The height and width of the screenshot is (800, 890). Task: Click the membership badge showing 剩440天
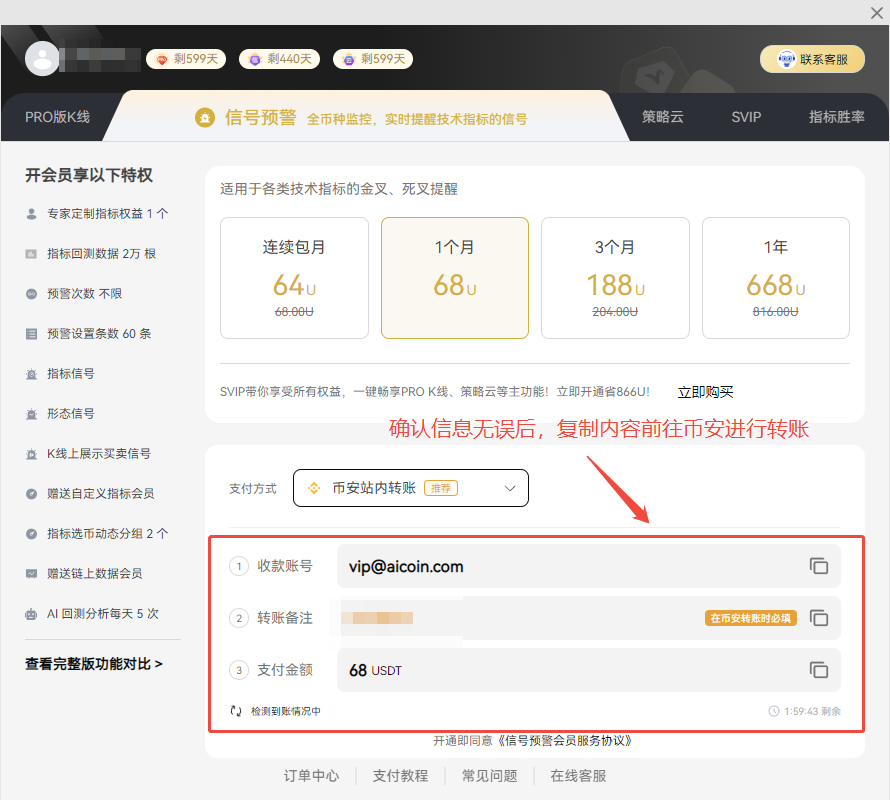(280, 59)
